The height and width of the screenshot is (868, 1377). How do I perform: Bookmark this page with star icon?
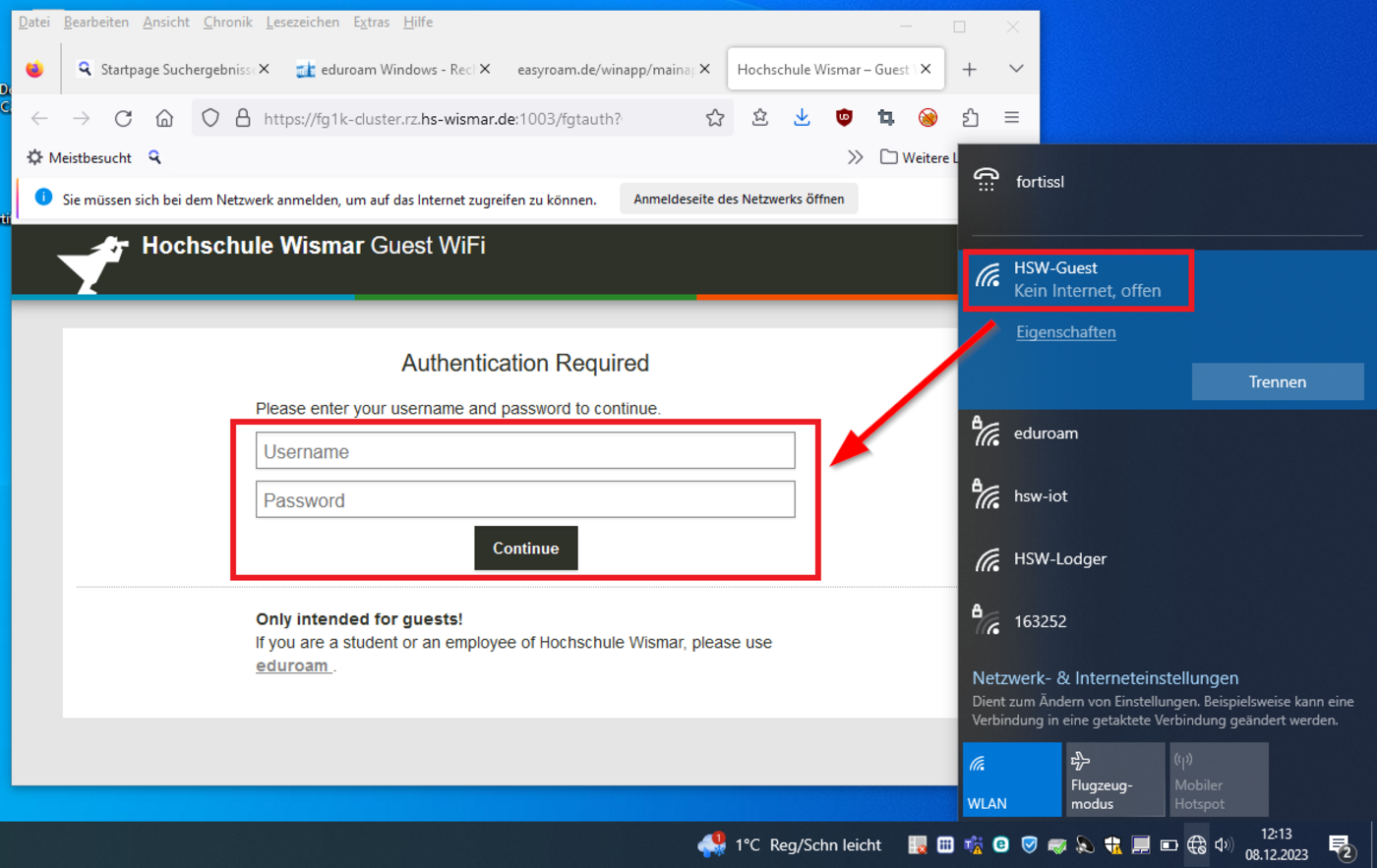tap(715, 118)
